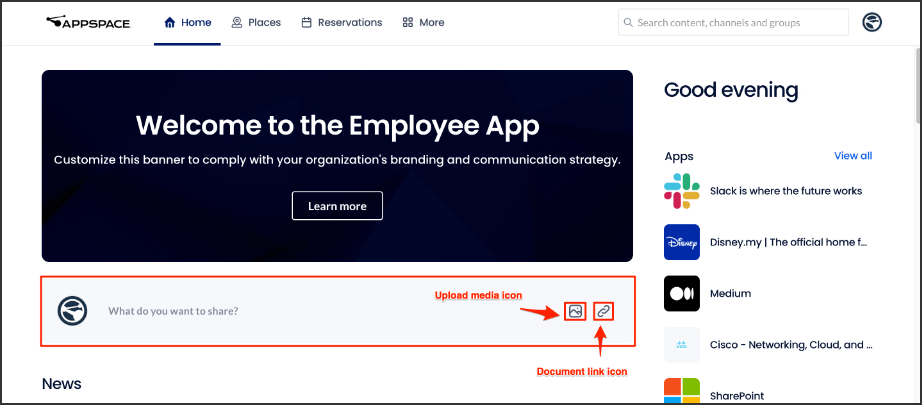
Task: Open the Cisco app icon
Action: 682,344
